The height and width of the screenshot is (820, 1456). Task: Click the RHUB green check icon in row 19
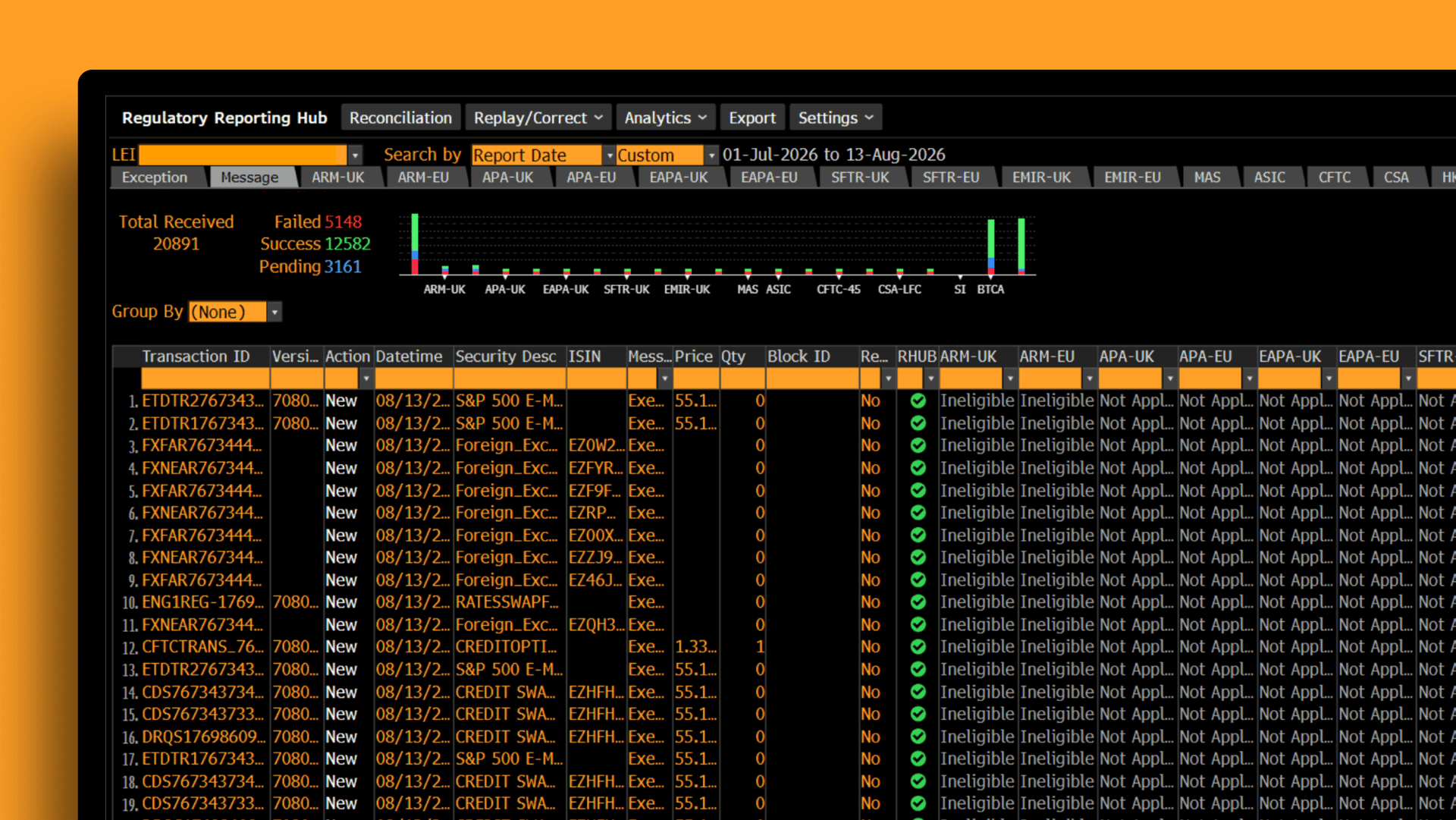click(x=918, y=804)
